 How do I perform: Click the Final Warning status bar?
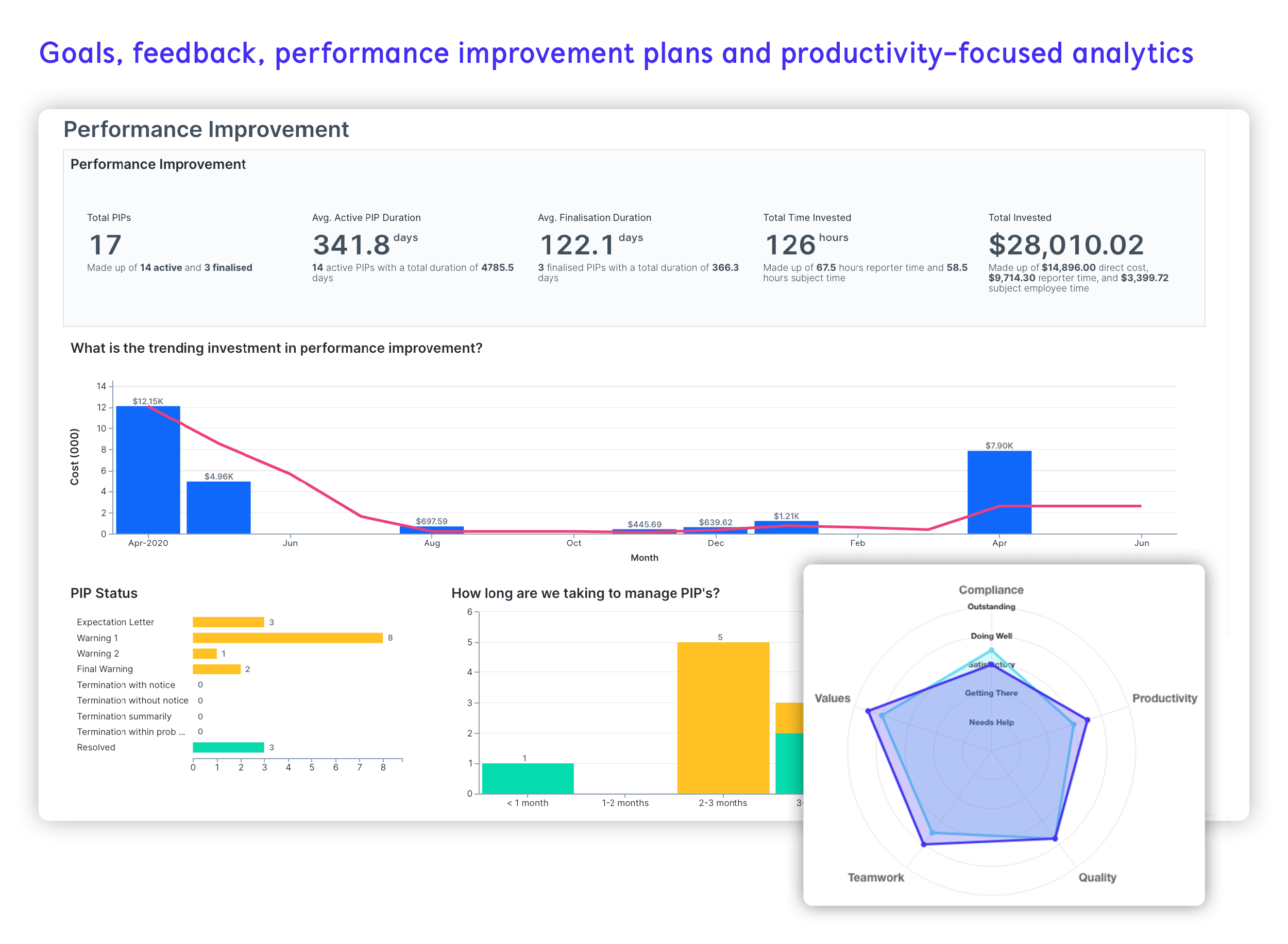point(216,669)
